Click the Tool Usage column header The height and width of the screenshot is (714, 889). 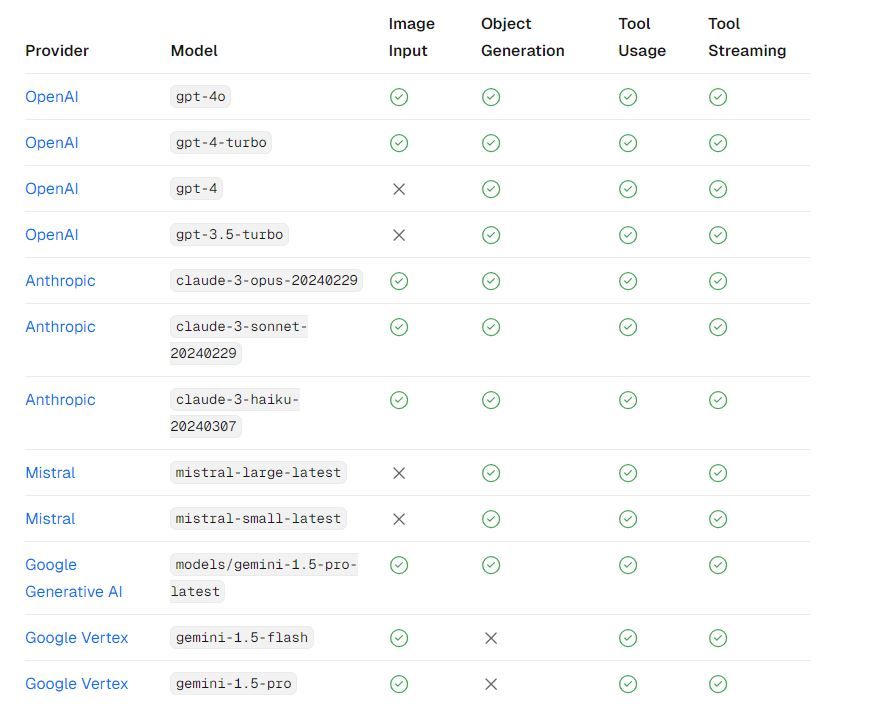pos(642,37)
